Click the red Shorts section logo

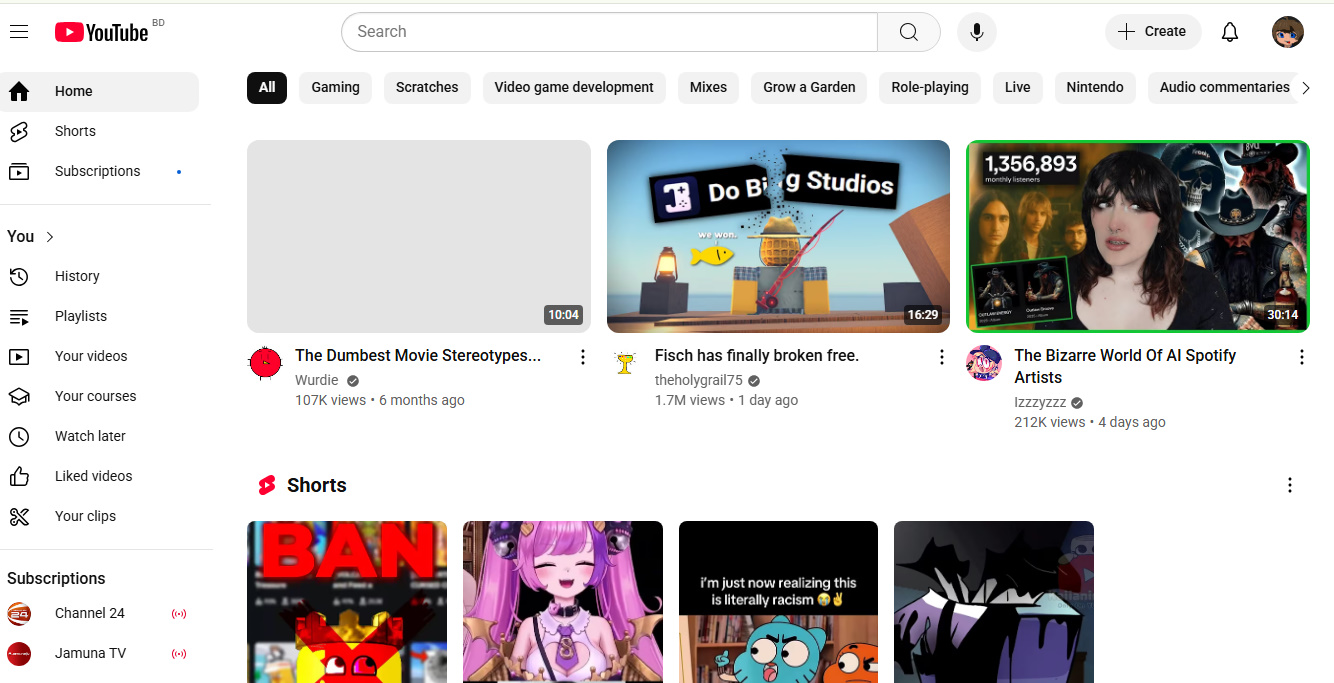tap(266, 485)
